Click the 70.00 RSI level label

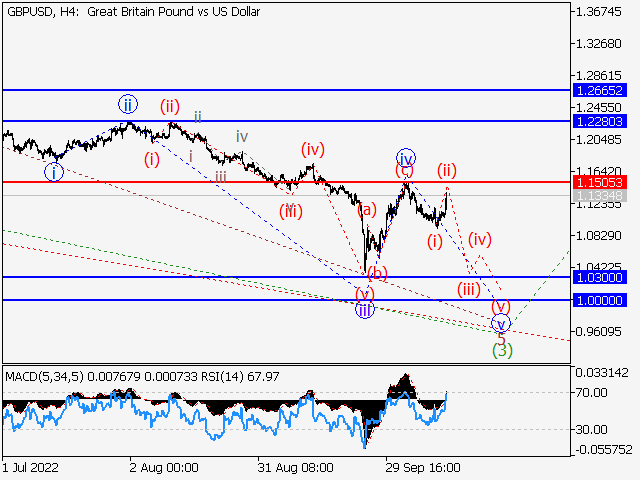(x=591, y=393)
